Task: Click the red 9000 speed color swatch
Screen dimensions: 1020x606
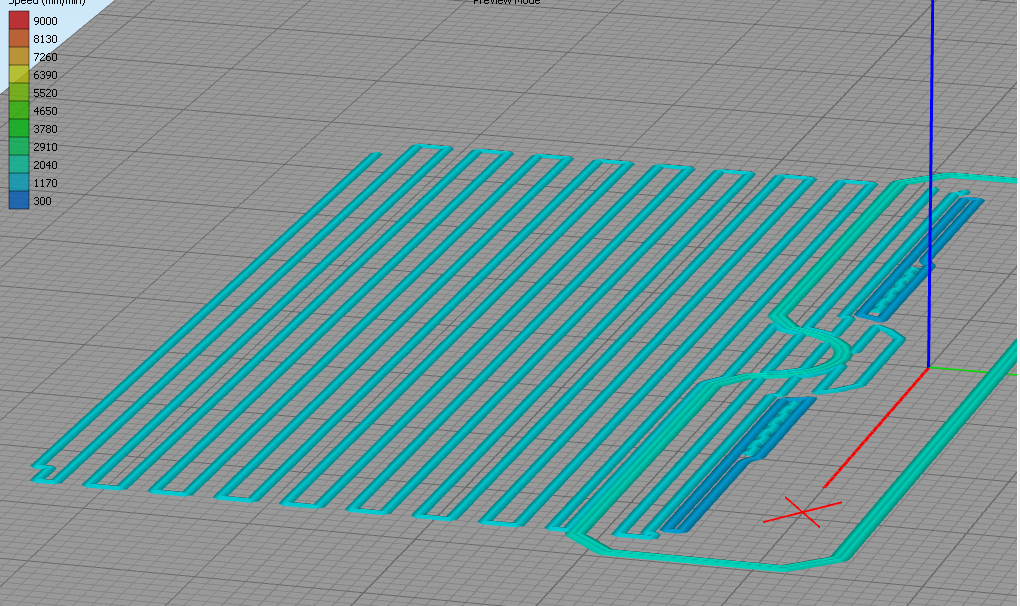Action: pyautogui.click(x=19, y=20)
